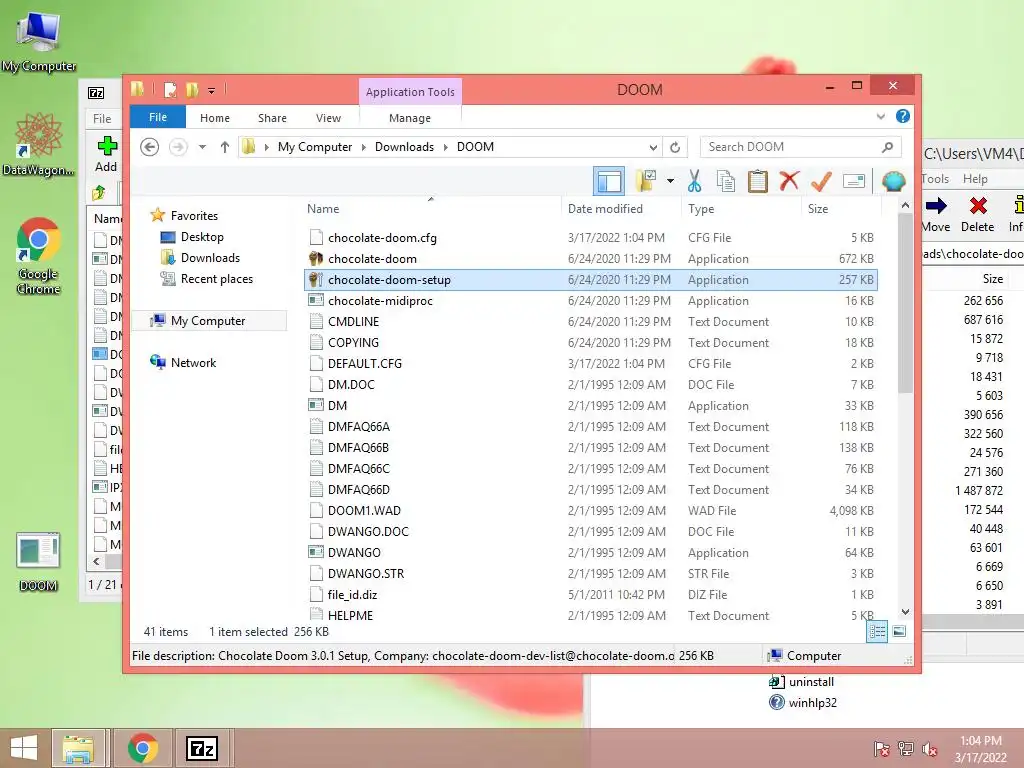The image size is (1024, 768).
Task: Select the DOOM1.WAD file
Action: 591,510
